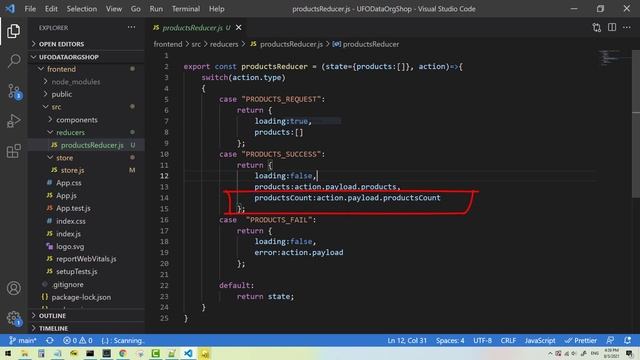Open the File menu
Screen dimensions: 640x360
coord(30,9)
